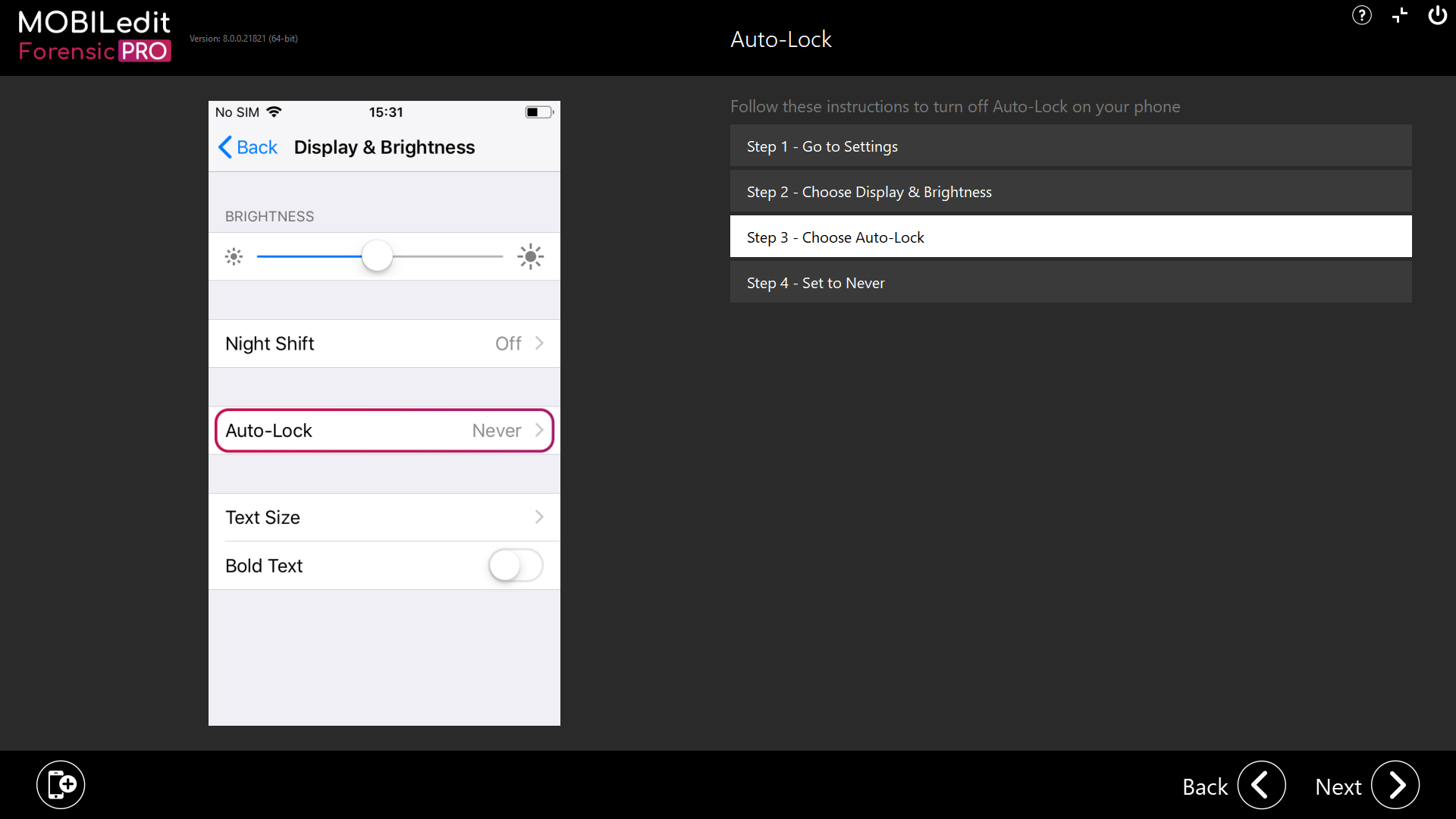Click the large sun brightness icon
The width and height of the screenshot is (1456, 819).
(x=530, y=256)
